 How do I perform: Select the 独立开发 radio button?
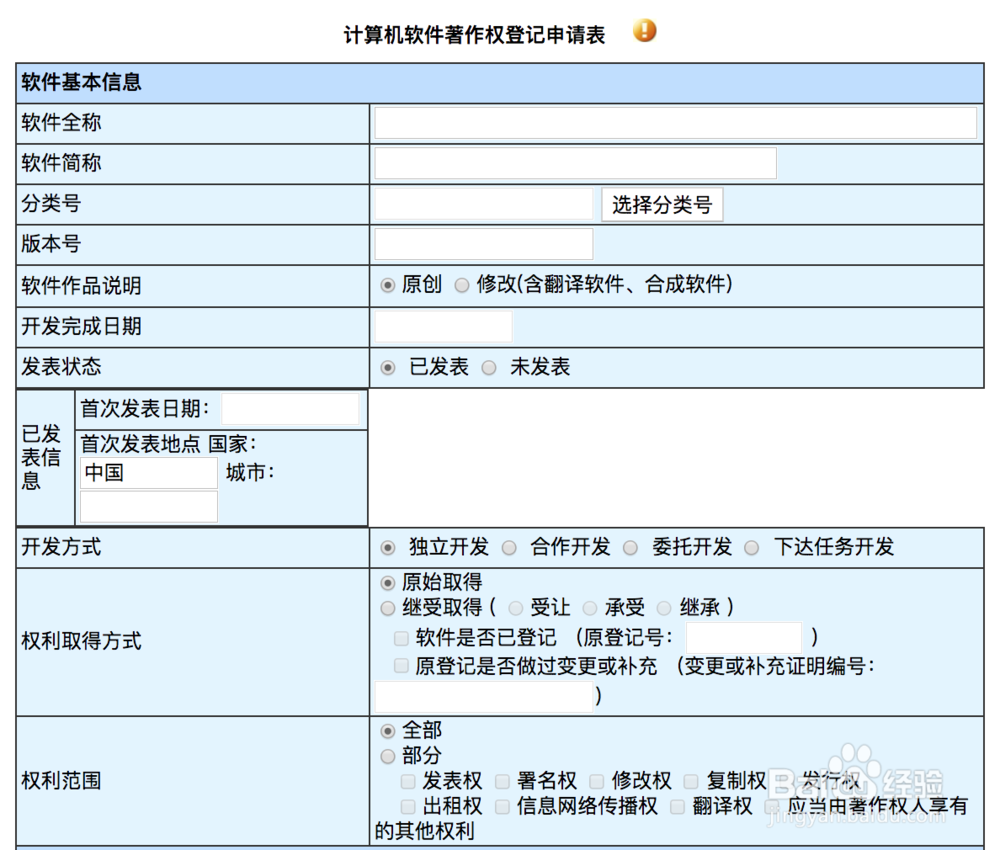click(388, 548)
